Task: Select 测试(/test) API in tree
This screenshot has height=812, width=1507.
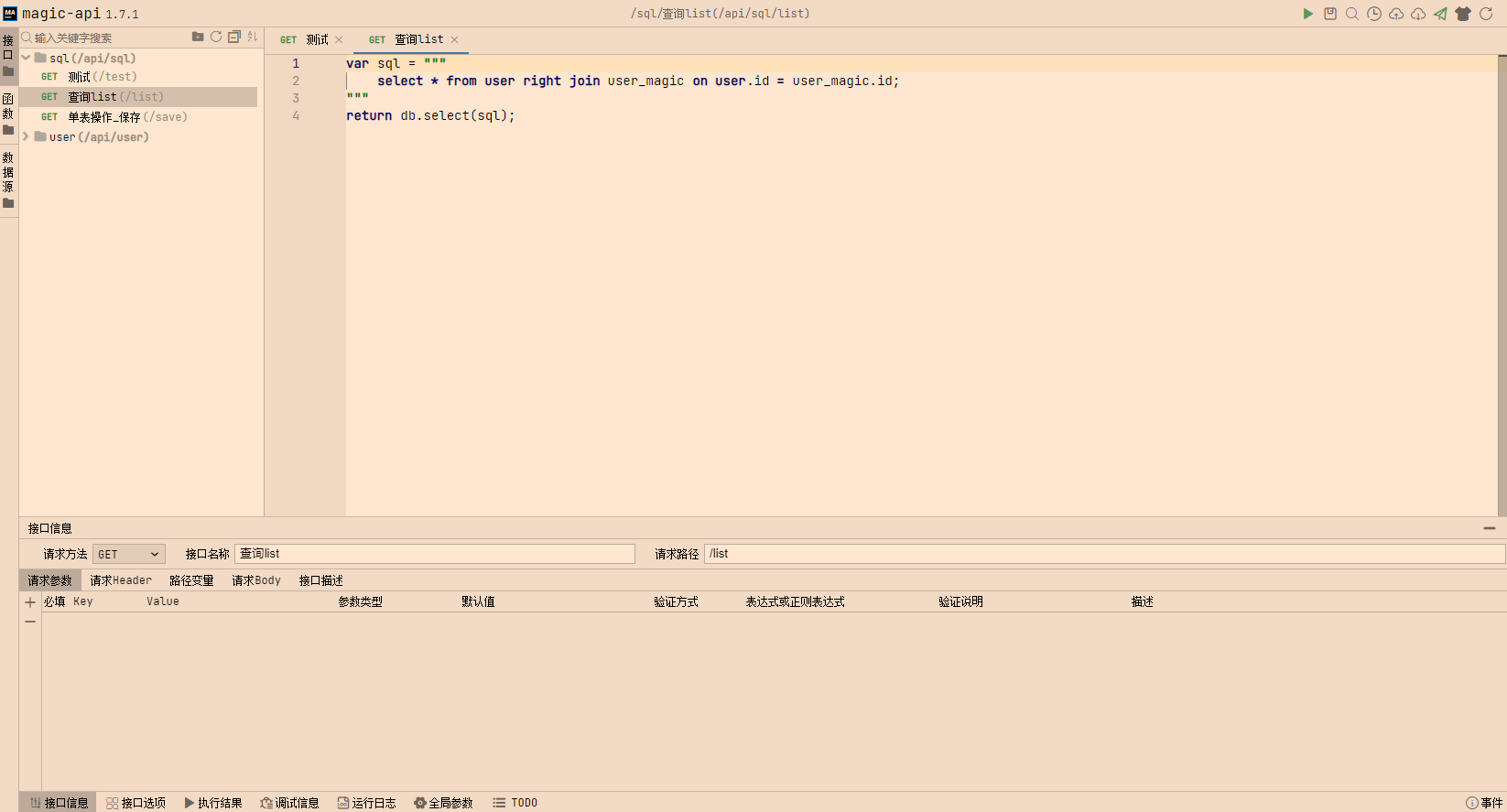Action: click(138, 77)
